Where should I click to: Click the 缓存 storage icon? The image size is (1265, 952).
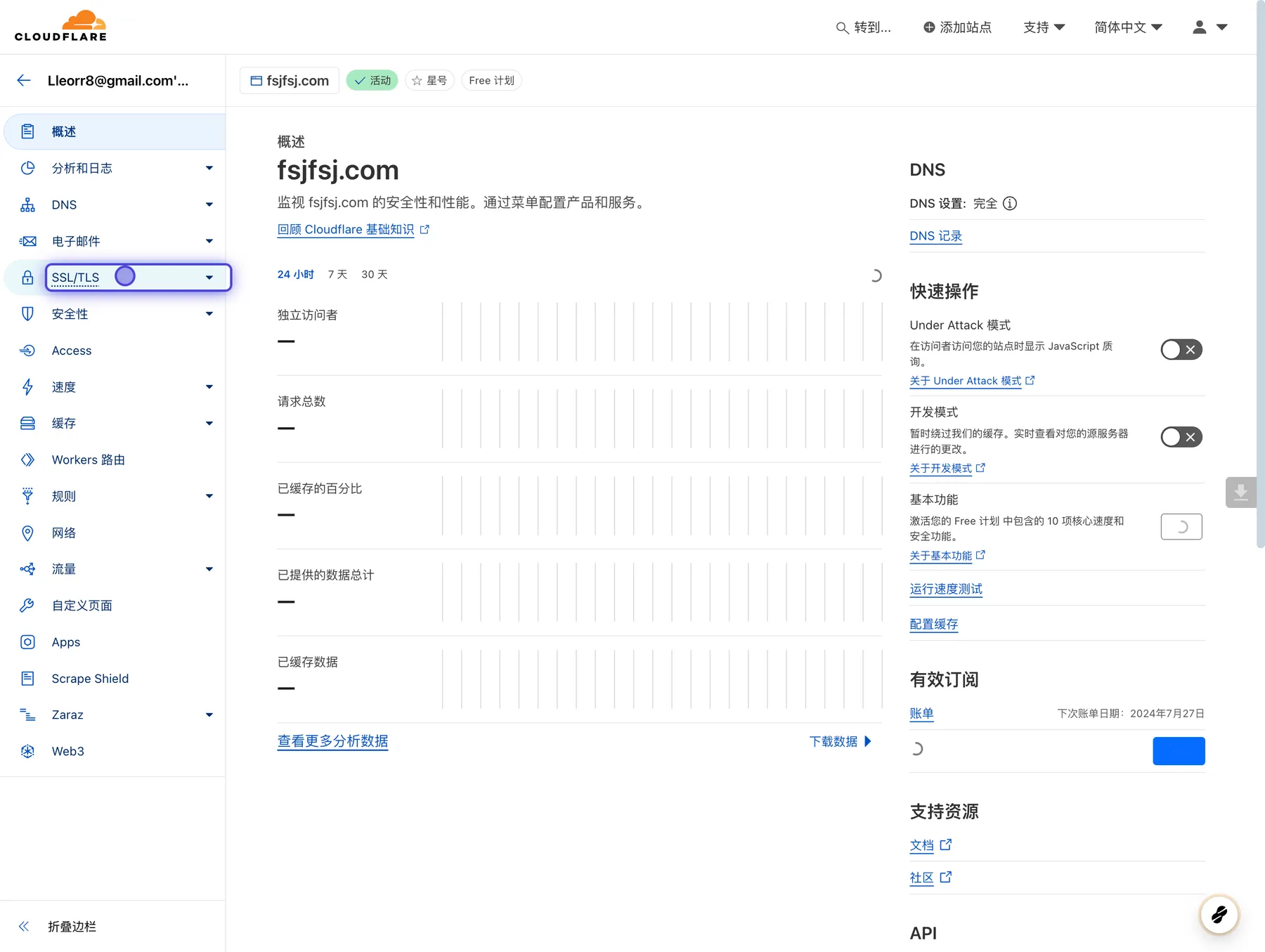tap(27, 423)
